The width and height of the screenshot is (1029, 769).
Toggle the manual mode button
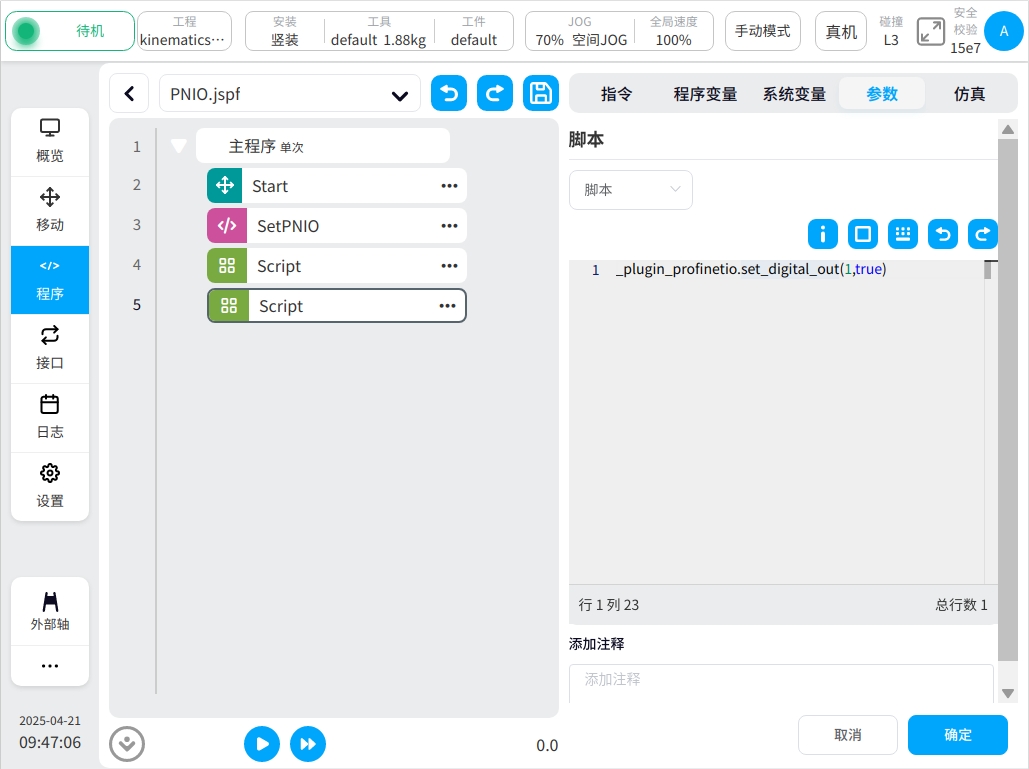(x=762, y=31)
